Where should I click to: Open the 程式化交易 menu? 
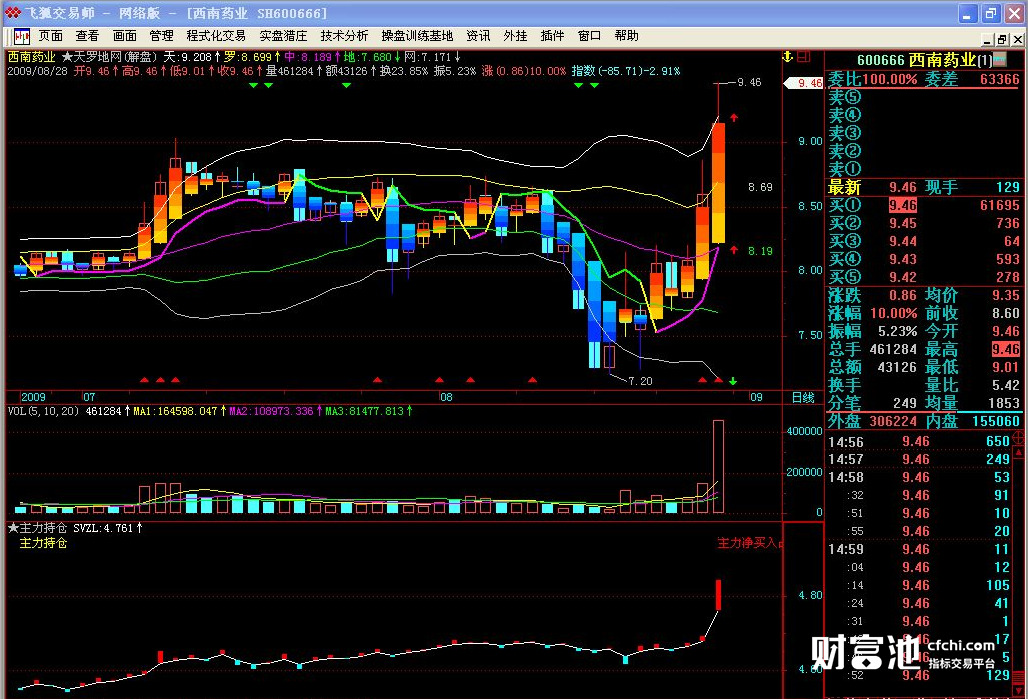pyautogui.click(x=216, y=36)
